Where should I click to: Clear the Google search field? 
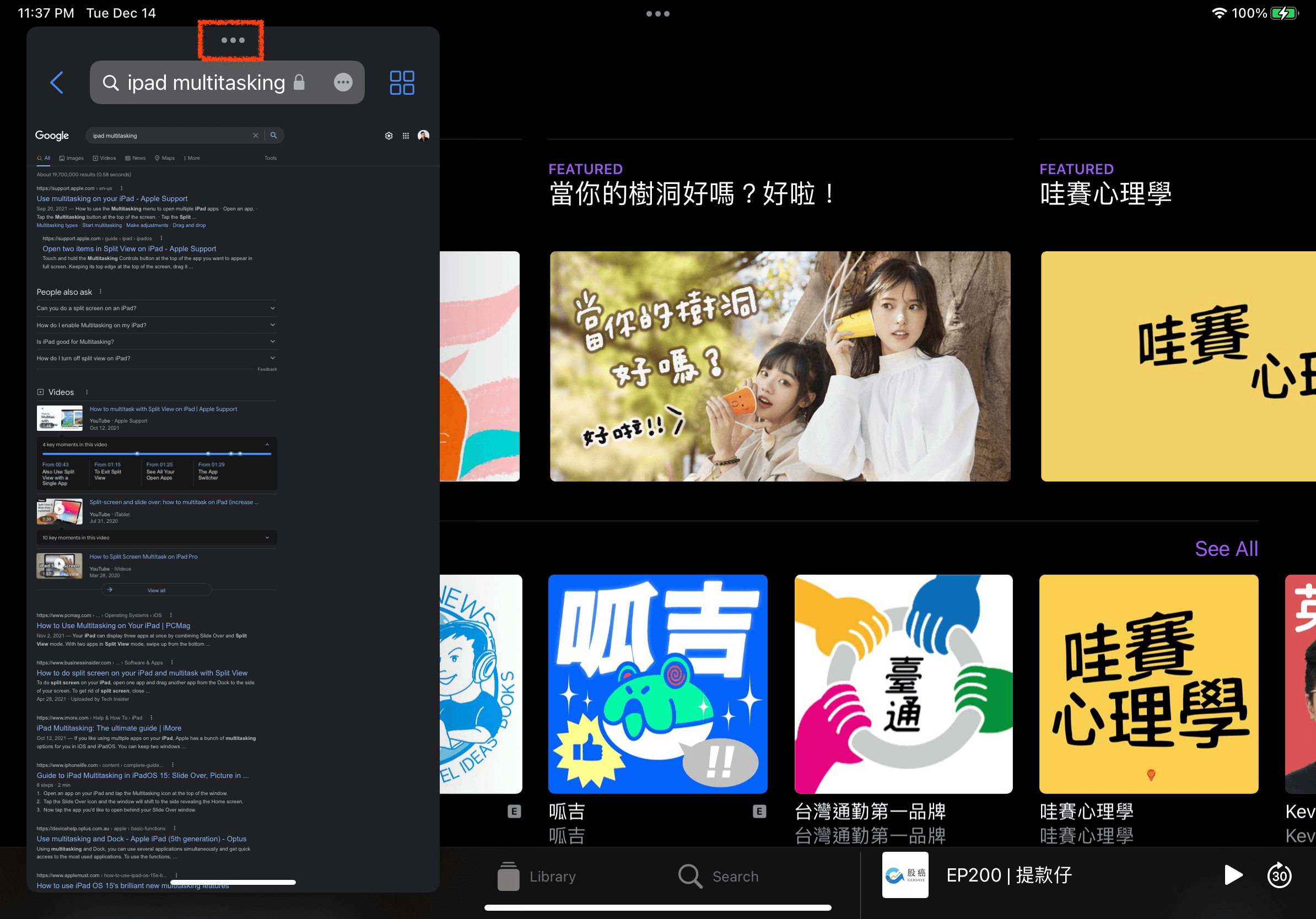(x=256, y=135)
